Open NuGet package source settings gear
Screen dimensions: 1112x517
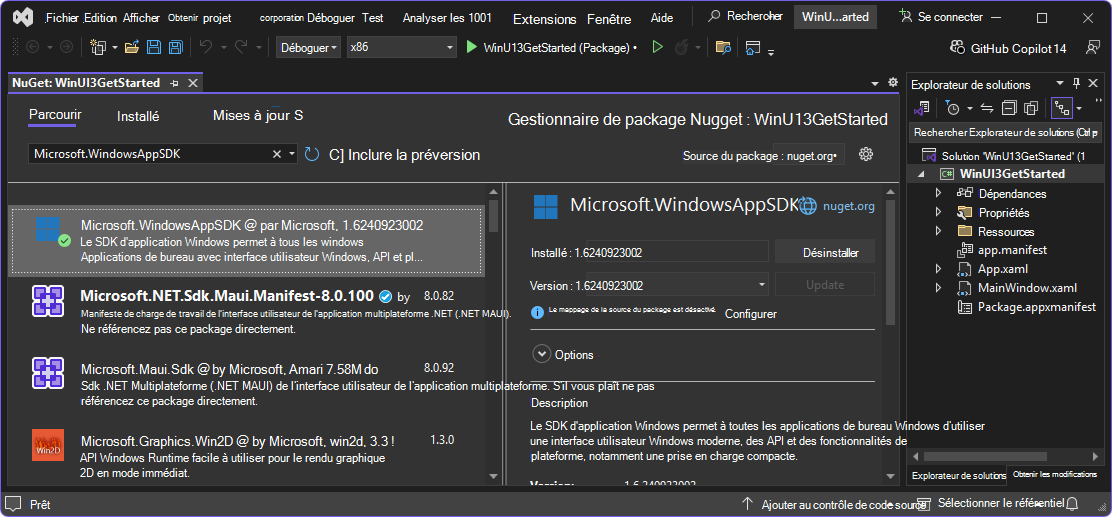865,154
